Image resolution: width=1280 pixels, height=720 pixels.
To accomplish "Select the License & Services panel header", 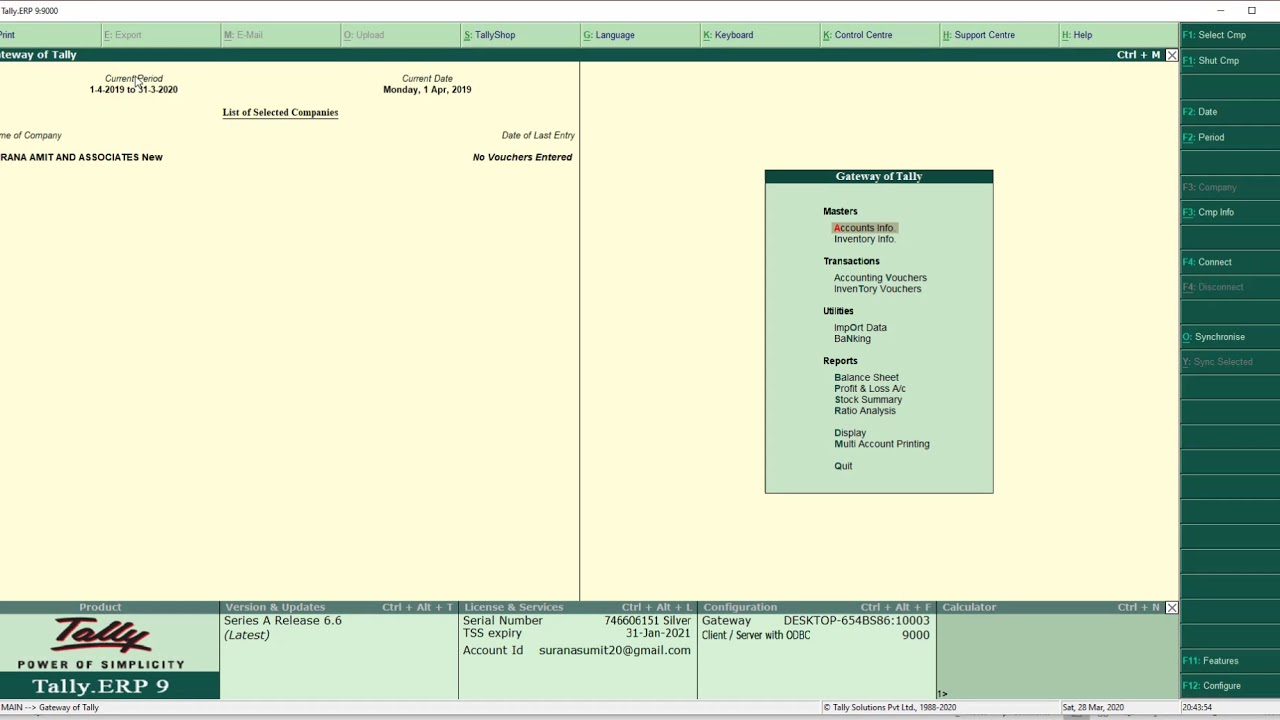I will [577, 607].
